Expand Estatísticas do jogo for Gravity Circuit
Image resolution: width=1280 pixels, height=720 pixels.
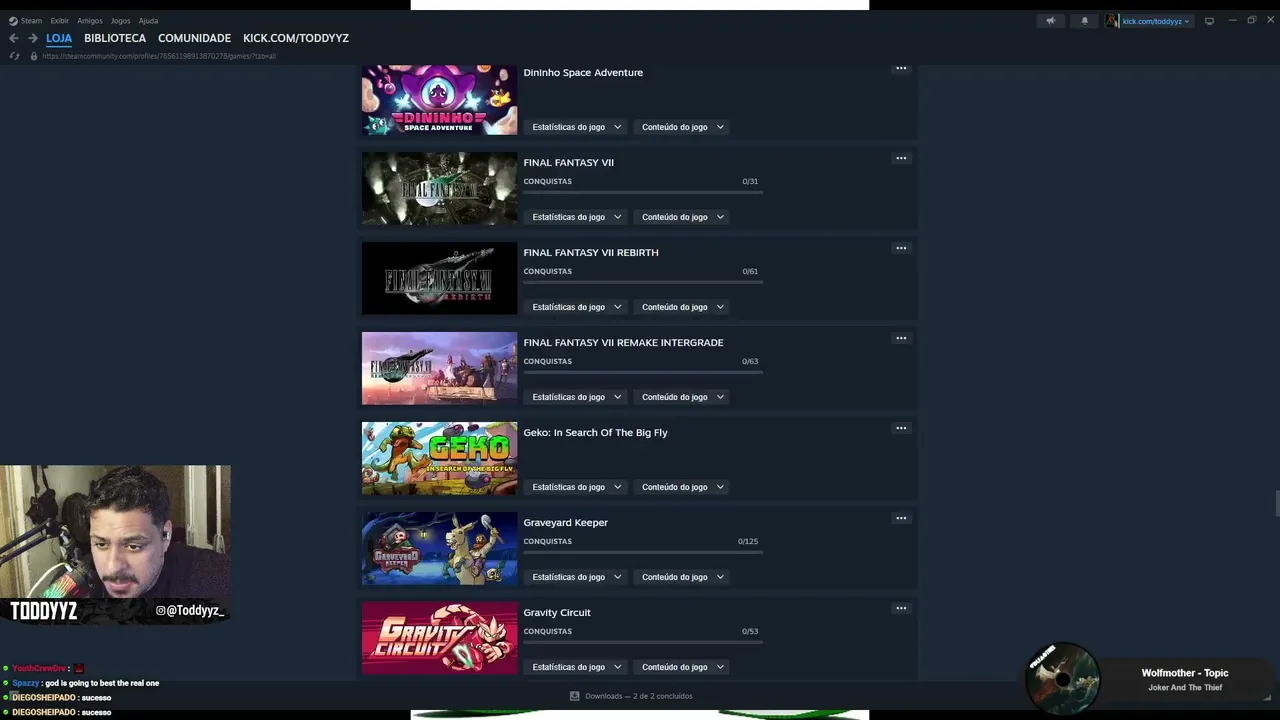pos(577,667)
